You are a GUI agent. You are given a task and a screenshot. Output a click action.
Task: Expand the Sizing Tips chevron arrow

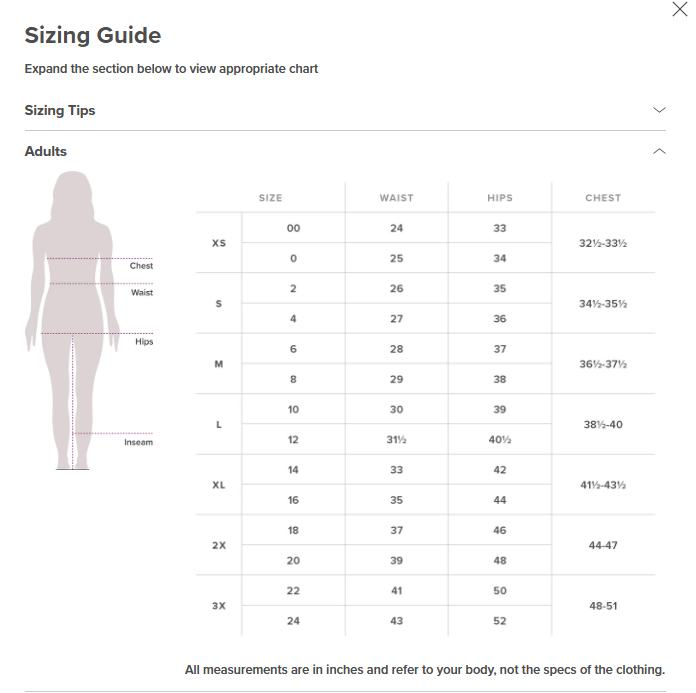pos(659,110)
